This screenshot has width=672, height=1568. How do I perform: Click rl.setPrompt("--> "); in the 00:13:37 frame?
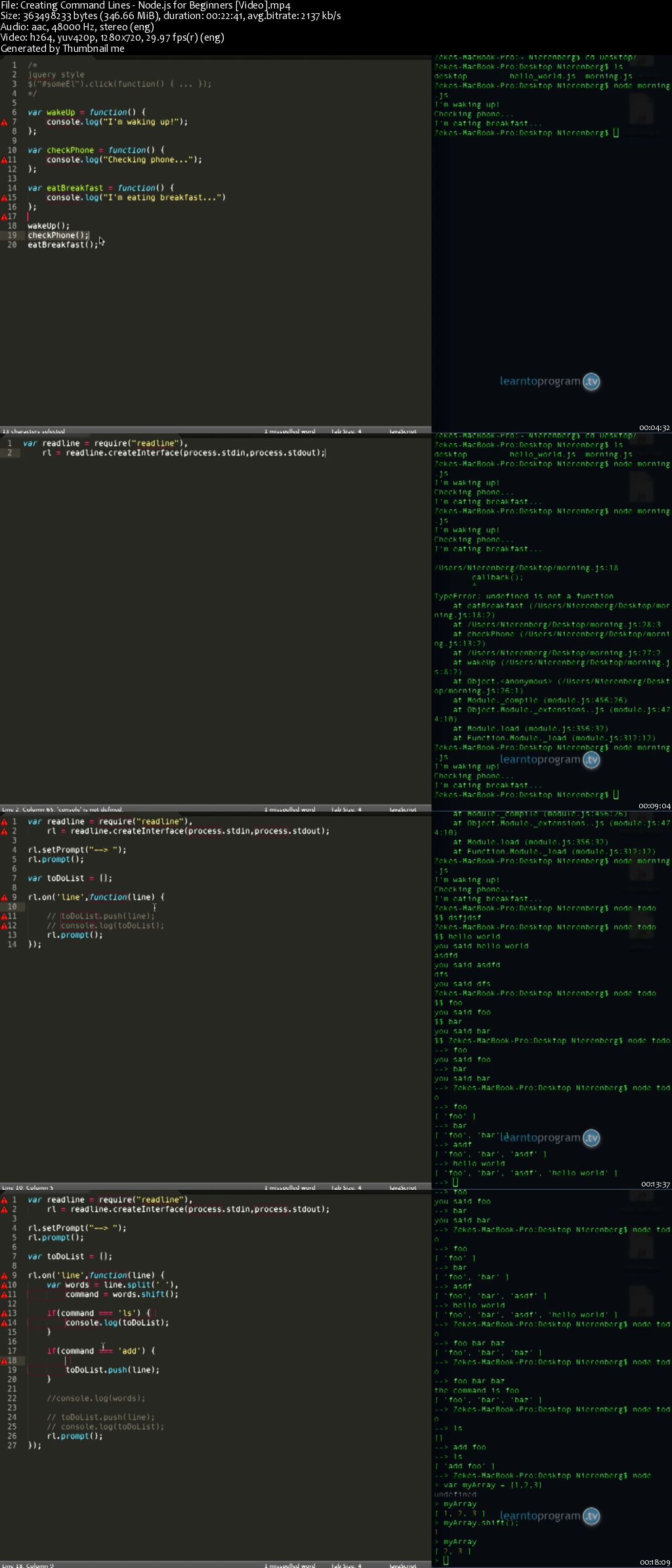[77, 850]
